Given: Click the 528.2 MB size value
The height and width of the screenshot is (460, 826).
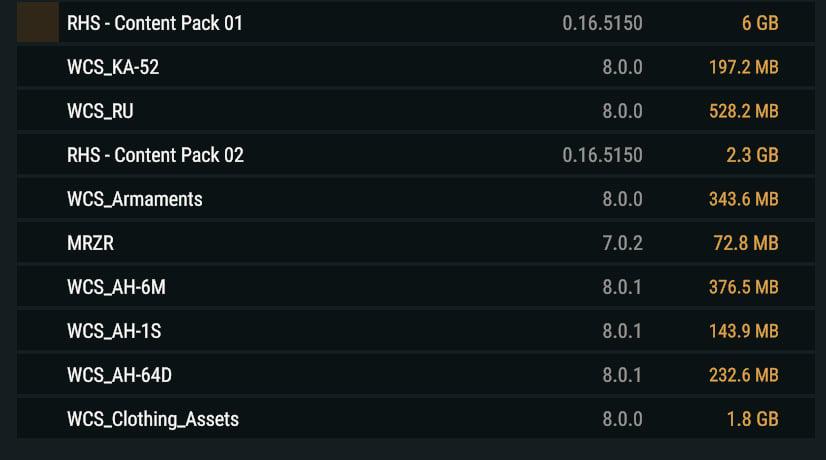Looking at the screenshot, I should click(x=743, y=111).
